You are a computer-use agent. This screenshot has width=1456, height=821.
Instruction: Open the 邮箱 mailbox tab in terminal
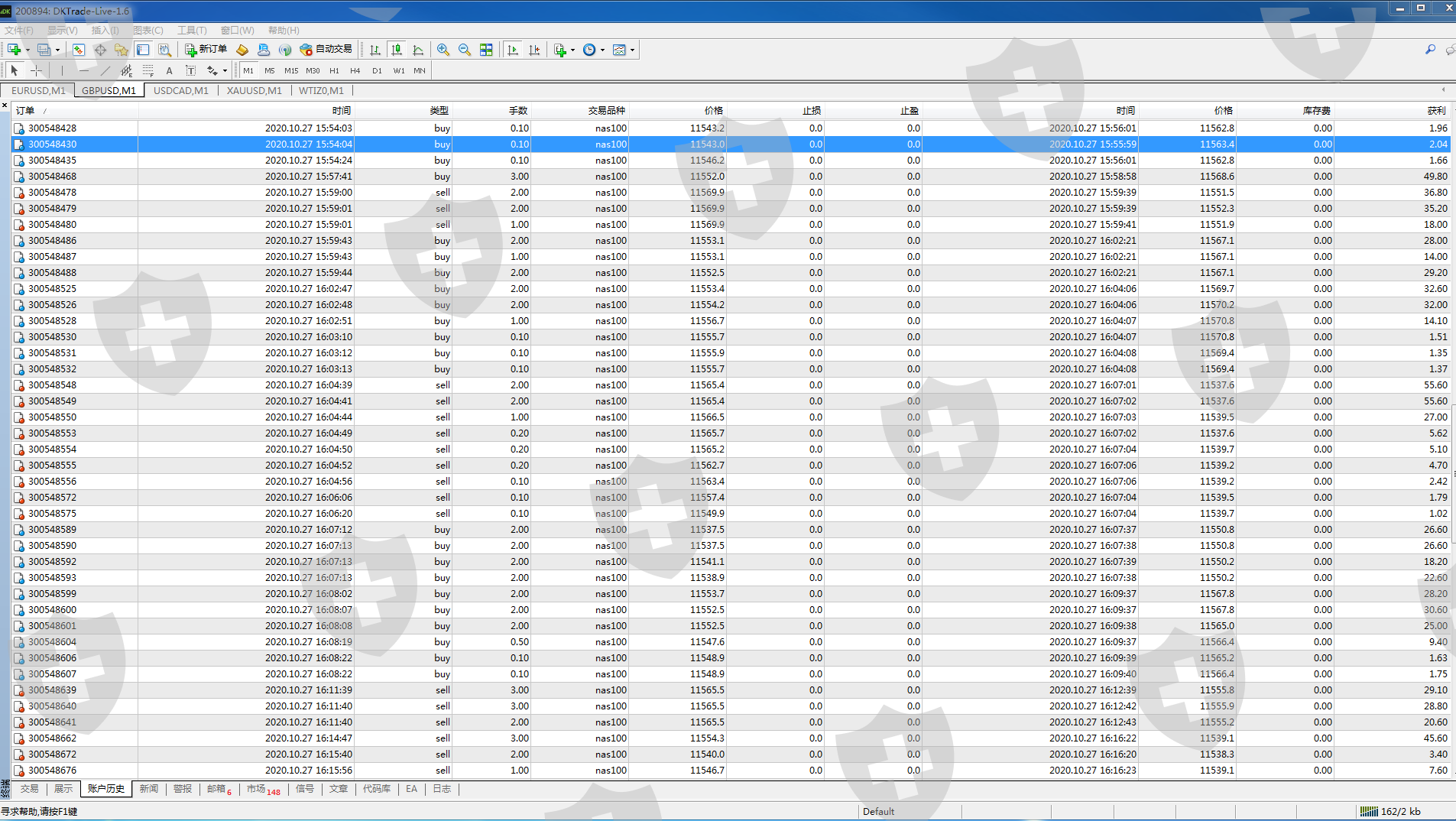tap(216, 789)
